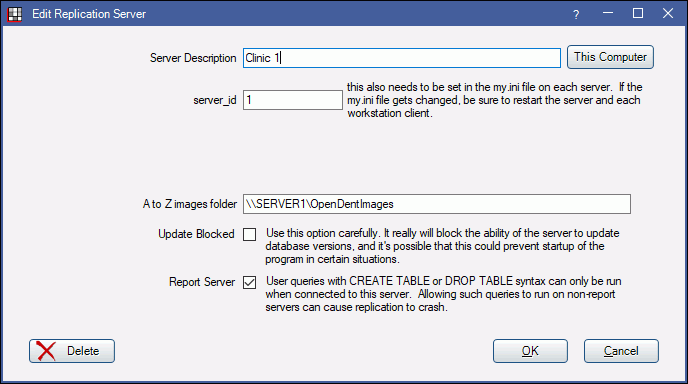Open help with the question mark button
The image size is (688, 384).
point(576,14)
